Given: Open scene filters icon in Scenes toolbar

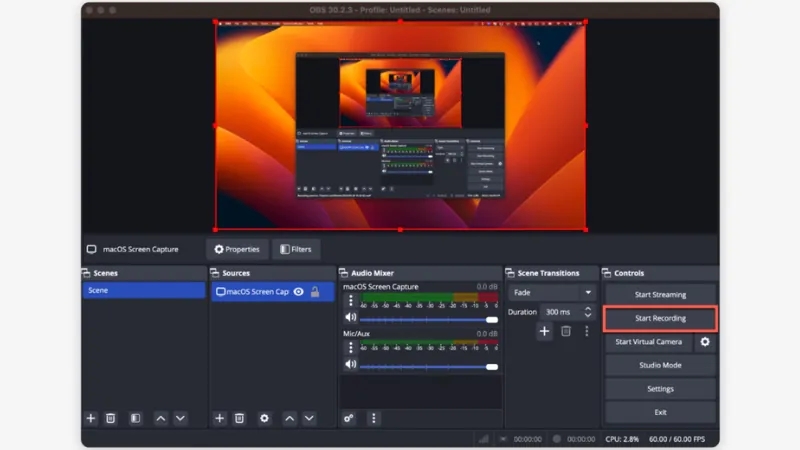Looking at the screenshot, I should tap(135, 418).
